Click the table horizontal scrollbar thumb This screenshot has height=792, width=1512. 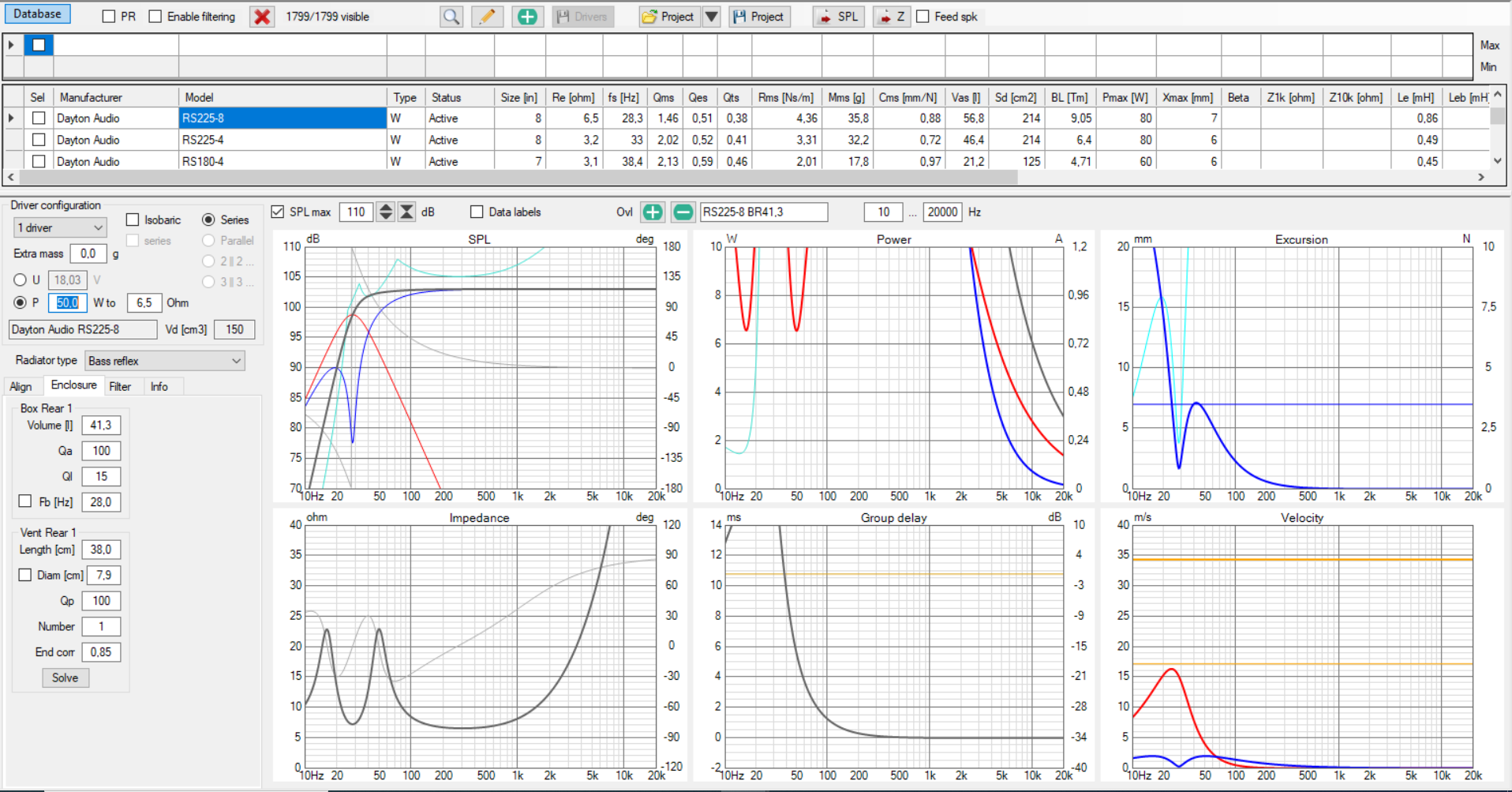(x=519, y=178)
